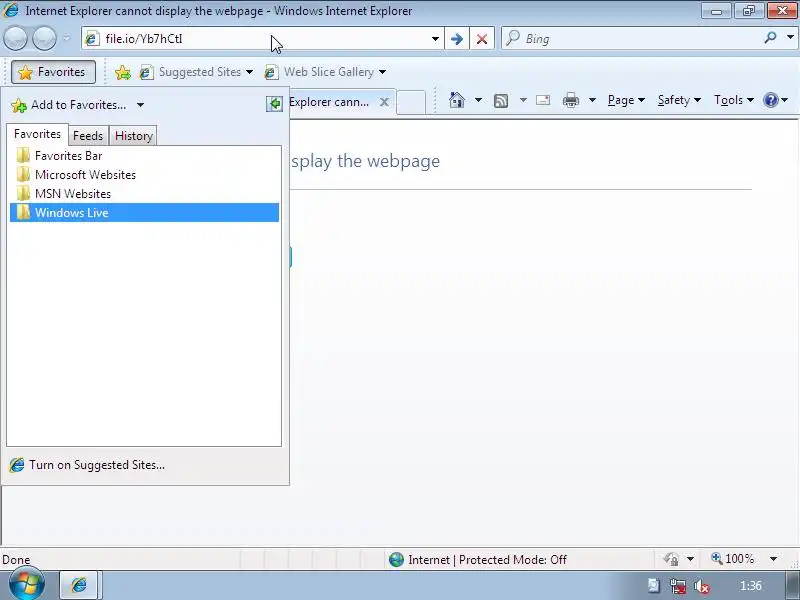This screenshot has width=800, height=600.
Task: Select the Favorites tab in the panel
Action: click(37, 134)
